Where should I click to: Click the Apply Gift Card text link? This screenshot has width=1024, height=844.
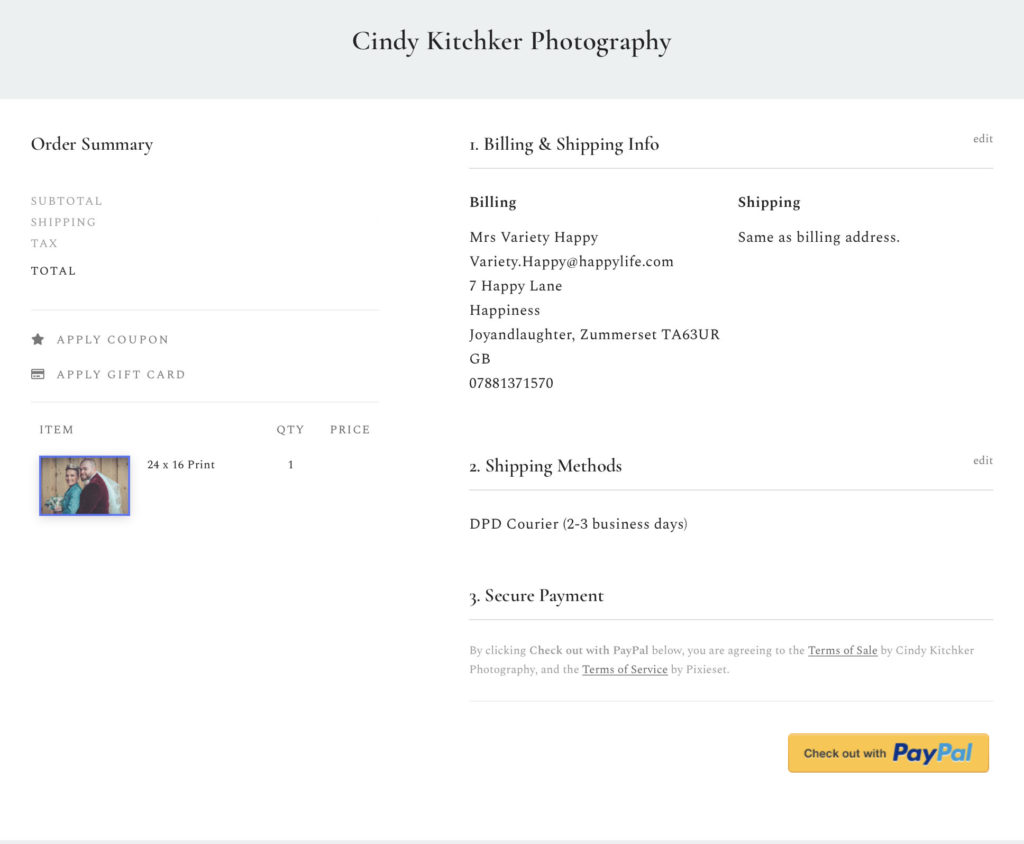pyautogui.click(x=121, y=375)
